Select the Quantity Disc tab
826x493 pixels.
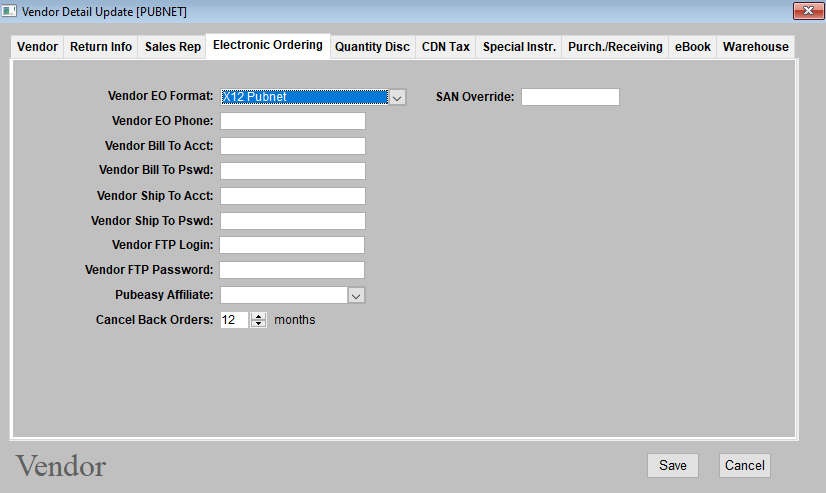coord(372,47)
